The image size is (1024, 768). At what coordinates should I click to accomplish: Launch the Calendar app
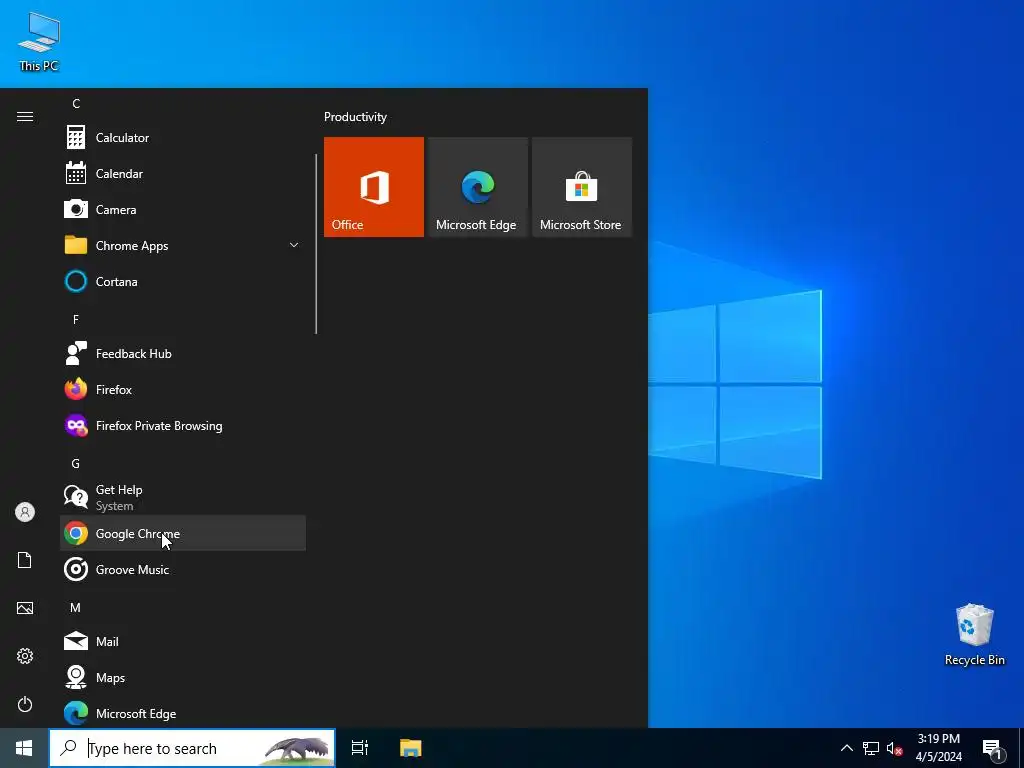[x=183, y=174]
